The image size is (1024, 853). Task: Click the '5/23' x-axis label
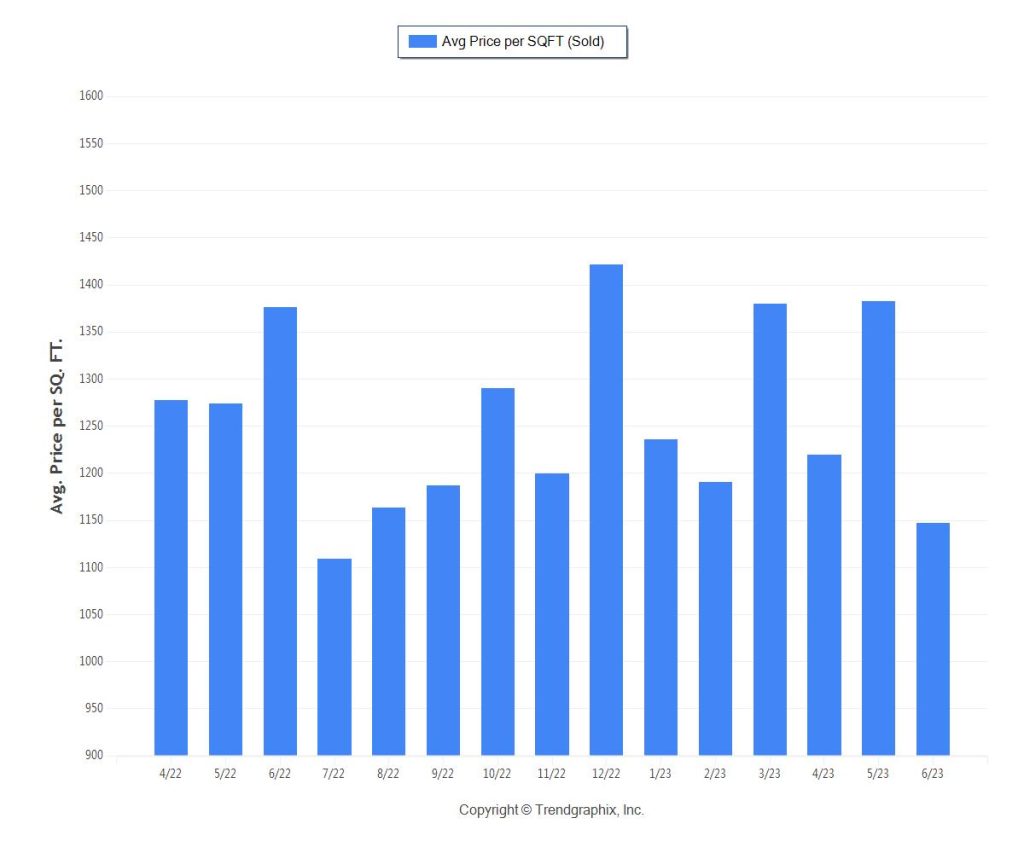pos(878,773)
